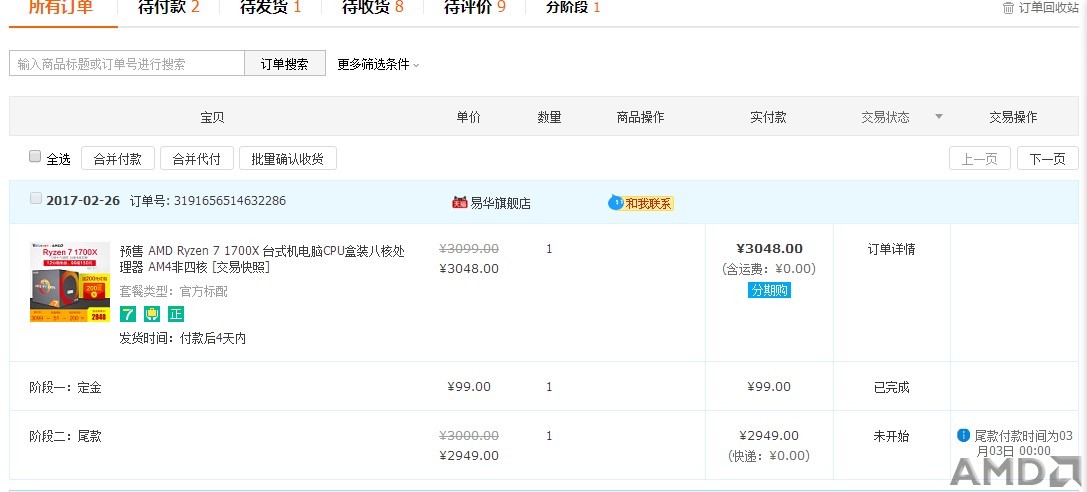Viewport: 1087px width, 492px height.
Task: Switch to 分阶段 tab
Action: click(573, 8)
